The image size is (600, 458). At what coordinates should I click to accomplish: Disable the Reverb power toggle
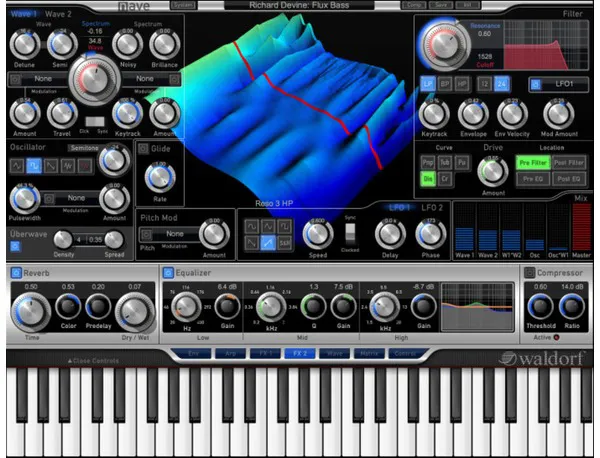16,273
